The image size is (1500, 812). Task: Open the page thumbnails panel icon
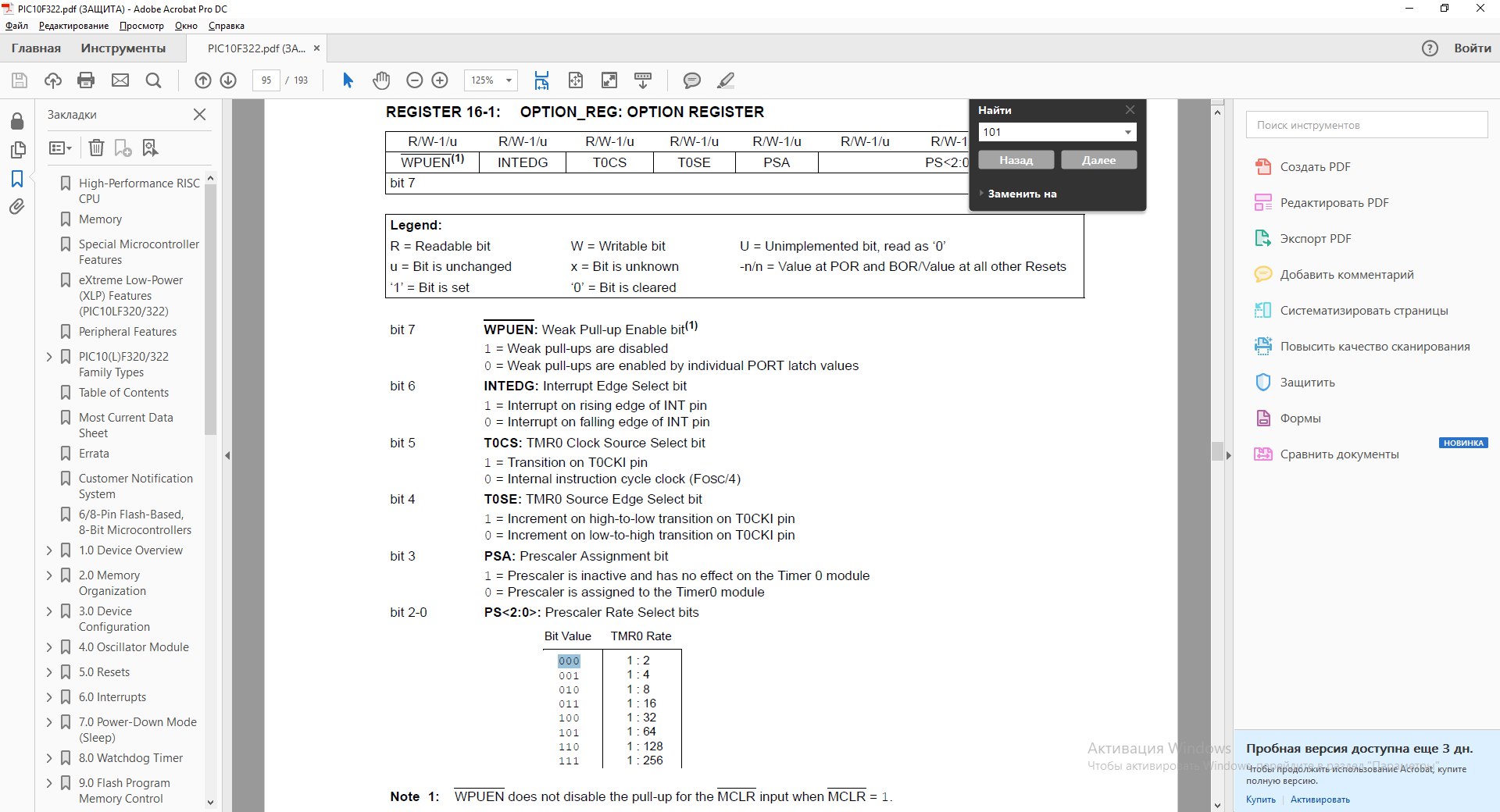(x=17, y=149)
